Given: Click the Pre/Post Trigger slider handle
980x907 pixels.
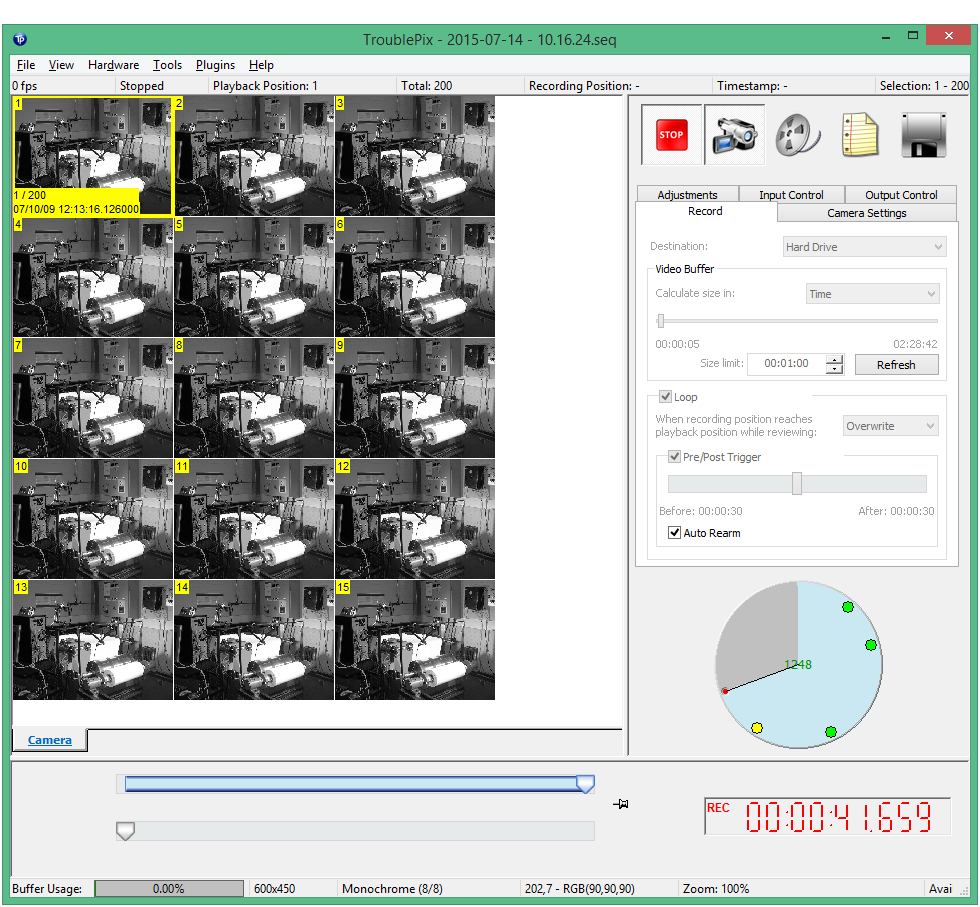Looking at the screenshot, I should pos(797,484).
